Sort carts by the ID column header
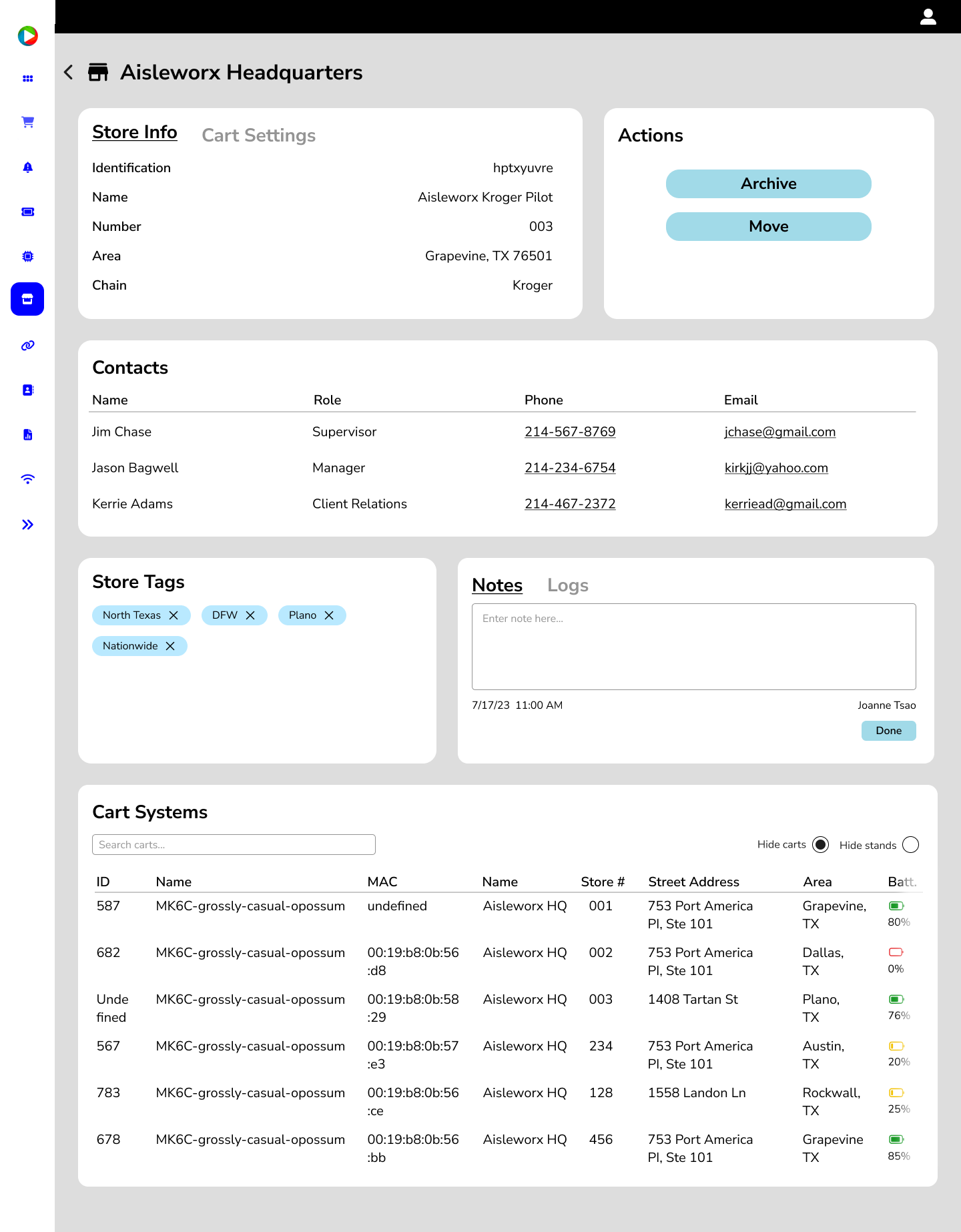Viewport: 961px width, 1232px height. (x=103, y=882)
